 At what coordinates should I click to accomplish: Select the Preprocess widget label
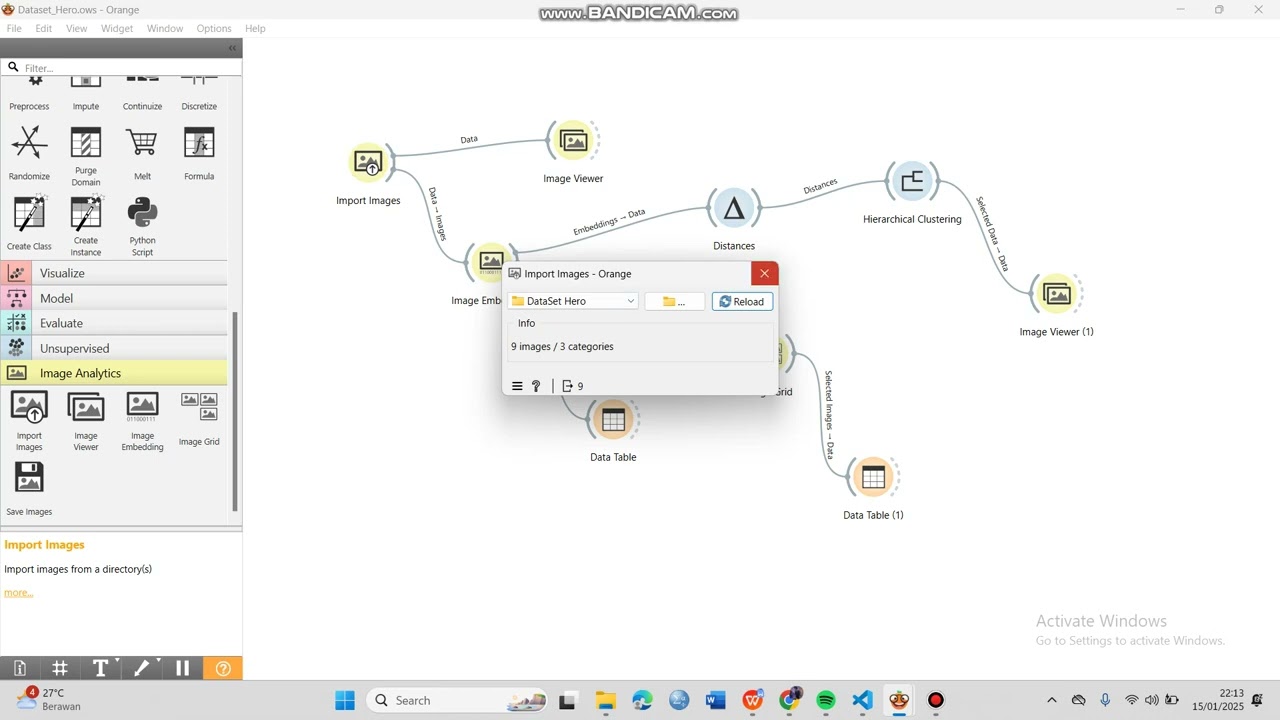point(29,106)
